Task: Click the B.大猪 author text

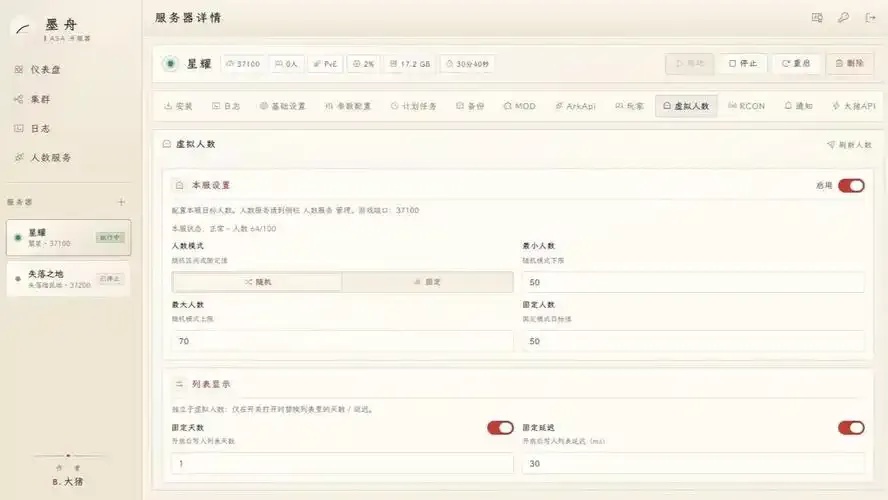Action: point(68,482)
